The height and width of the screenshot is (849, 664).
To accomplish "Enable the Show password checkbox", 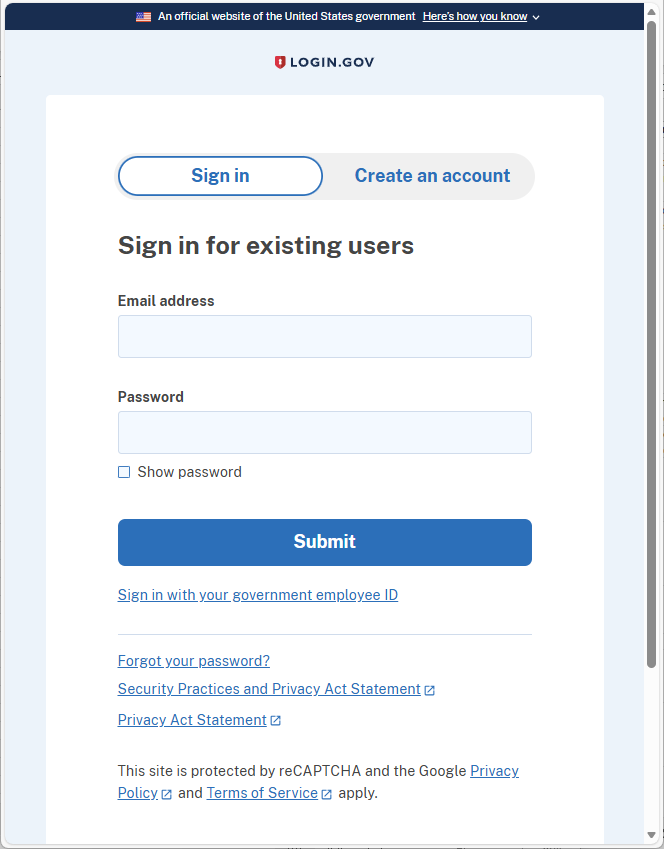I will click(x=124, y=471).
